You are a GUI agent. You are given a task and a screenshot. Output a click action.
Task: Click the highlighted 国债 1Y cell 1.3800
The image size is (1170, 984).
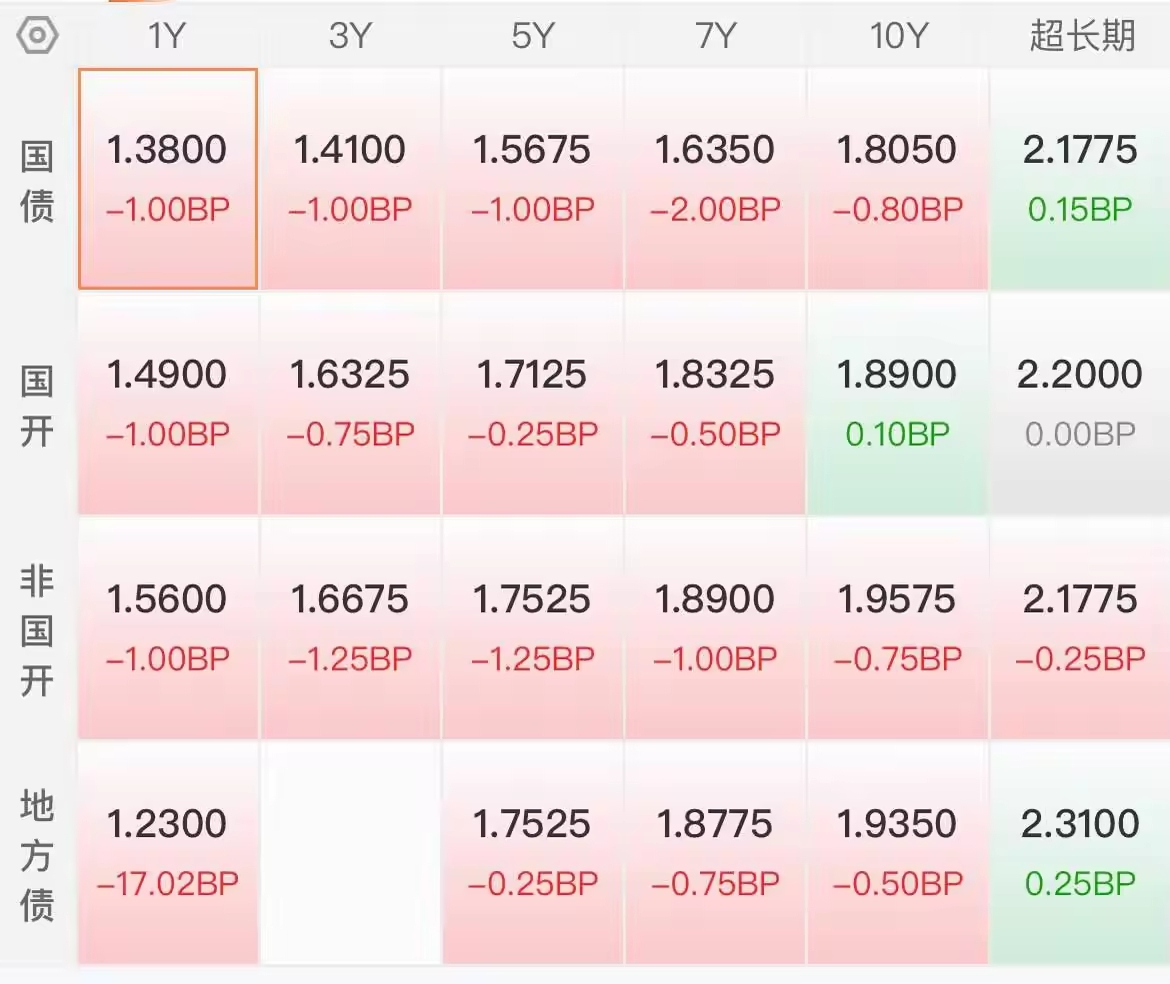click(x=168, y=179)
